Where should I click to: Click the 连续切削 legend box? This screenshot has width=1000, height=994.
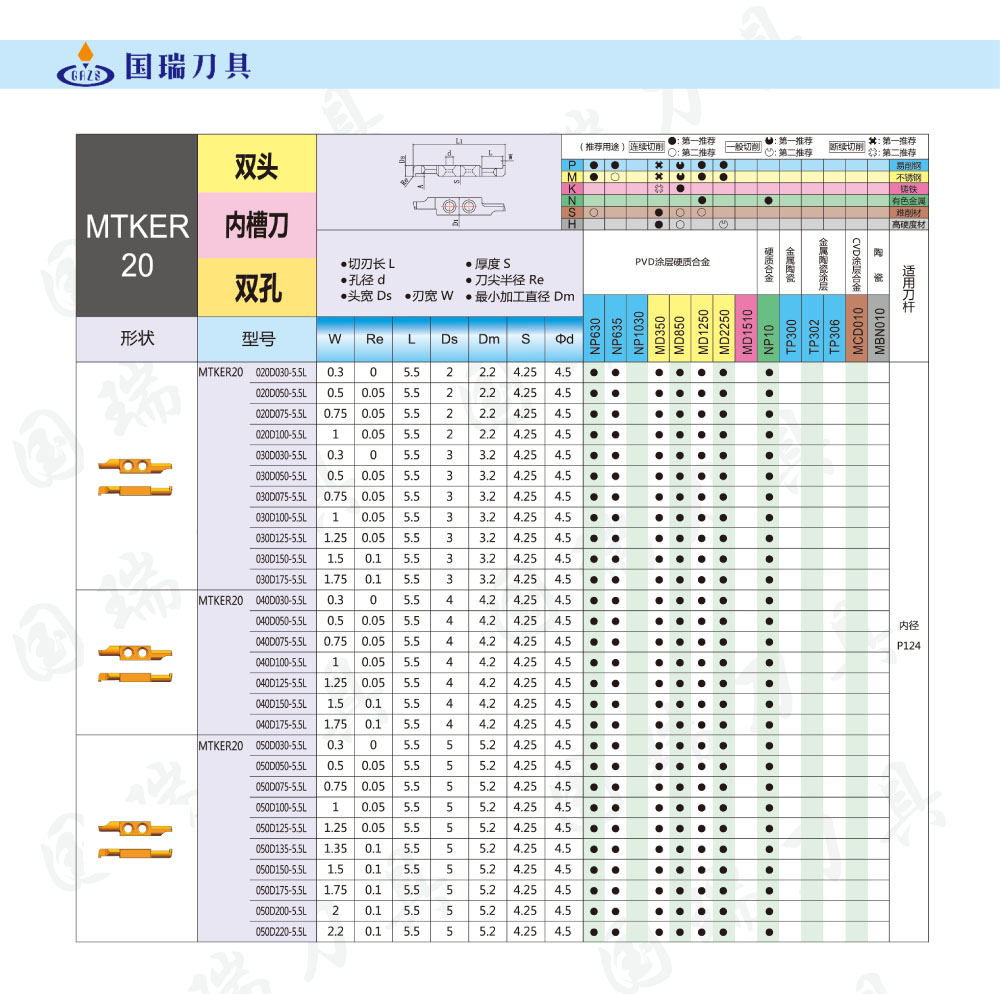tap(647, 147)
